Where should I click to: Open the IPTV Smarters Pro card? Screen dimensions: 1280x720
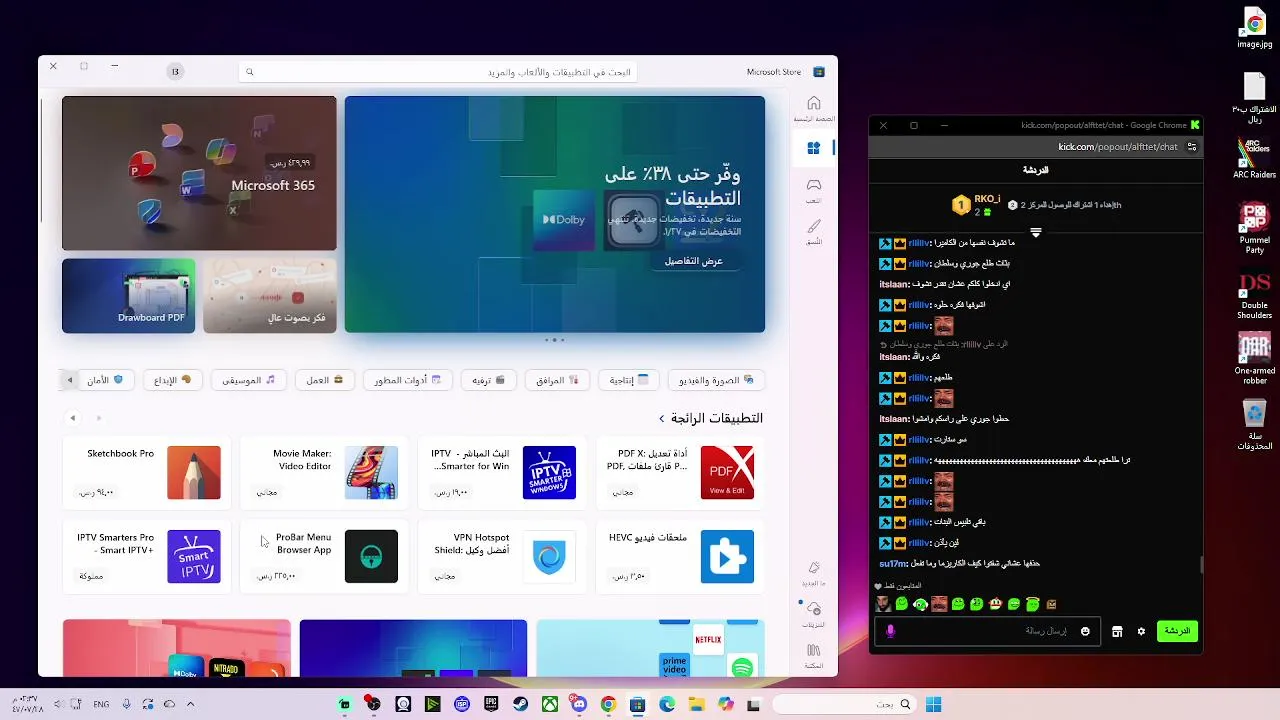(x=146, y=556)
